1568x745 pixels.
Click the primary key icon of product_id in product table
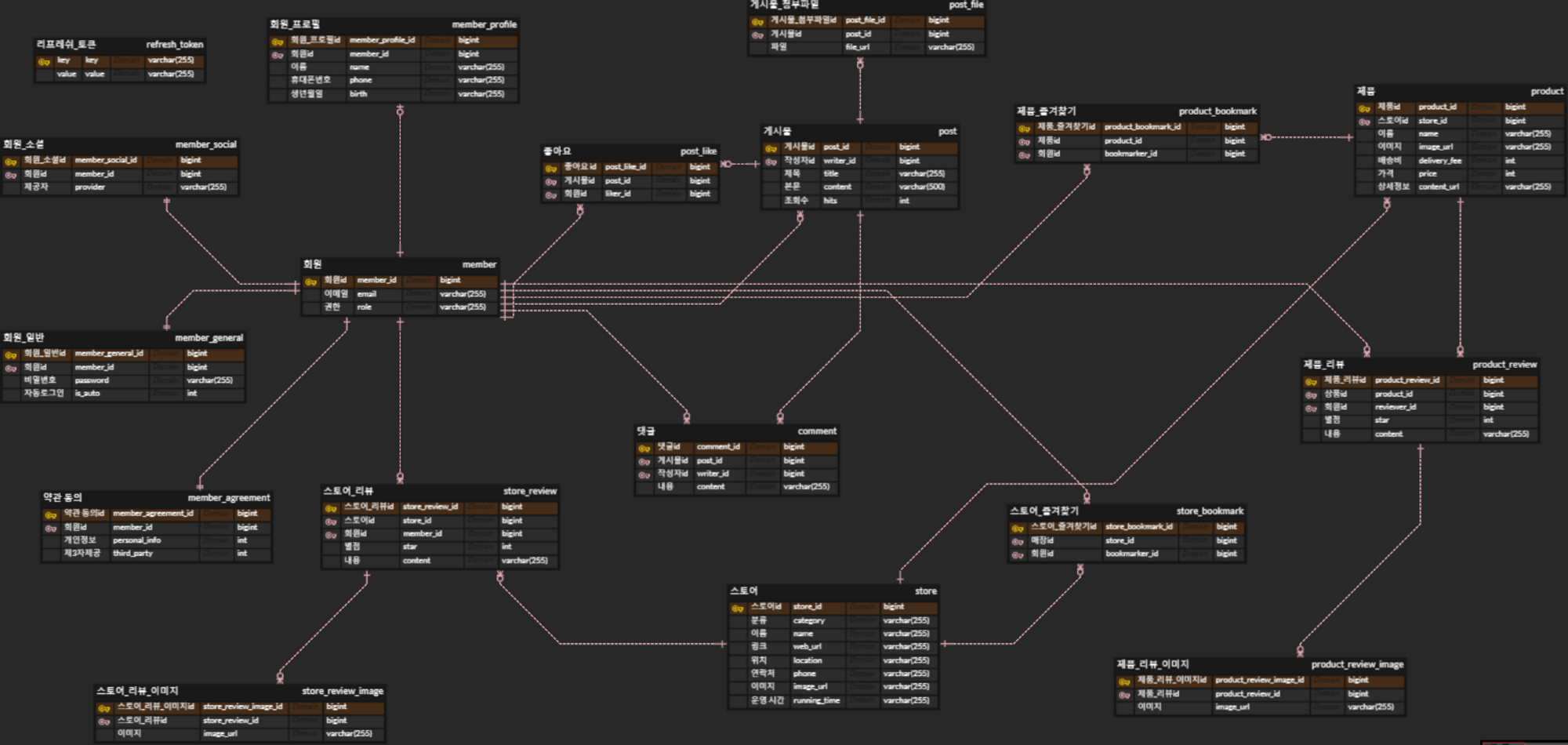tap(1365, 108)
